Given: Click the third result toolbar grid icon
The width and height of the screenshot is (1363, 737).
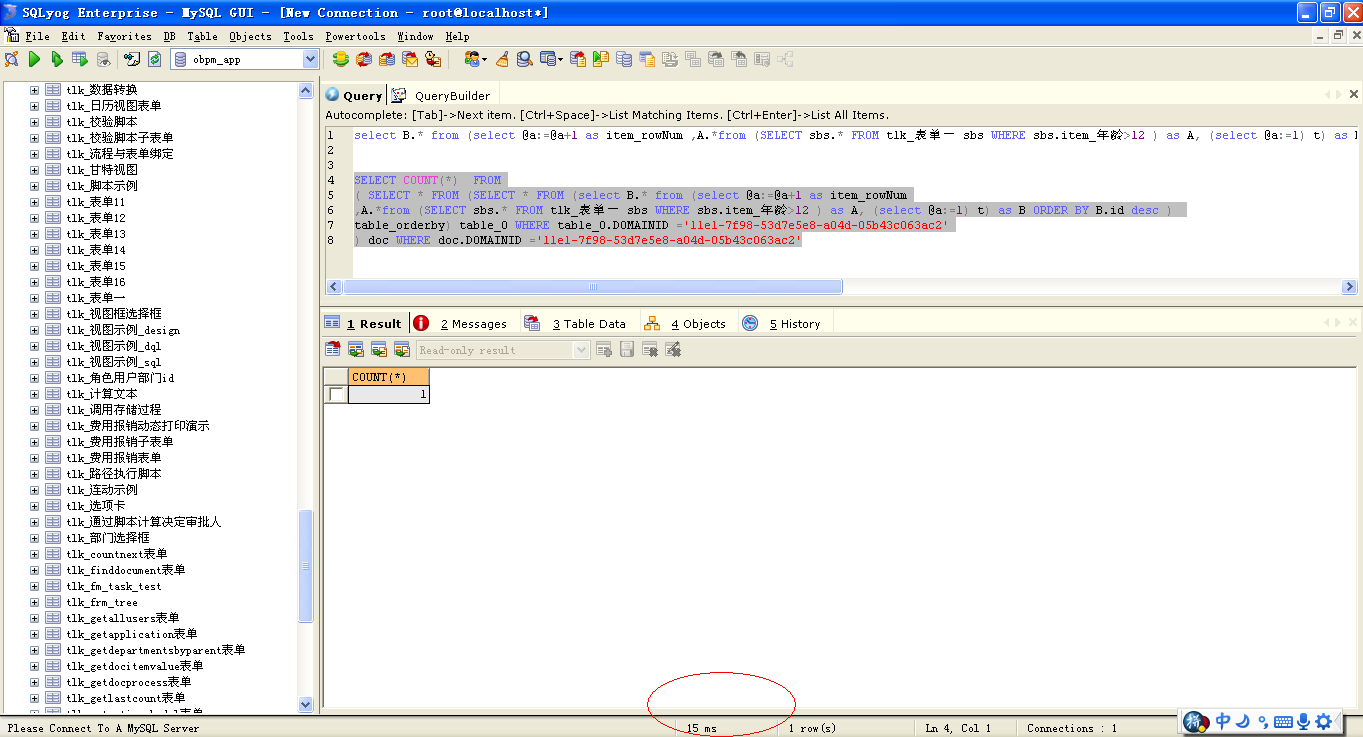Looking at the screenshot, I should [x=379, y=349].
